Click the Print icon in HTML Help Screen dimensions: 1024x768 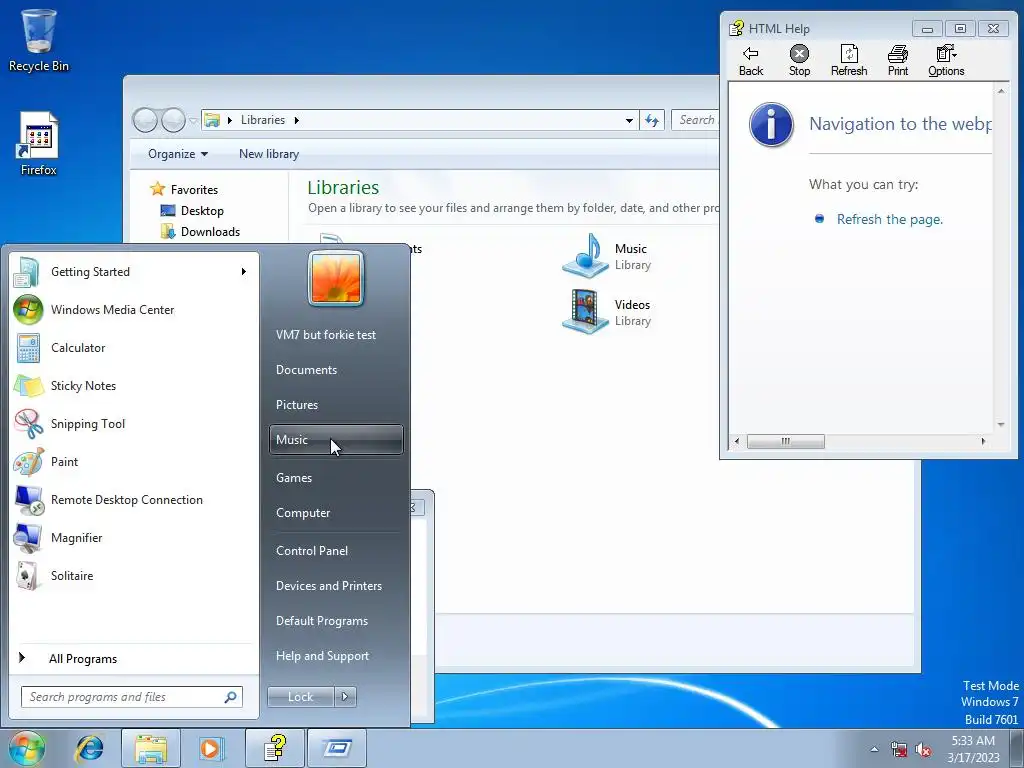point(898,61)
